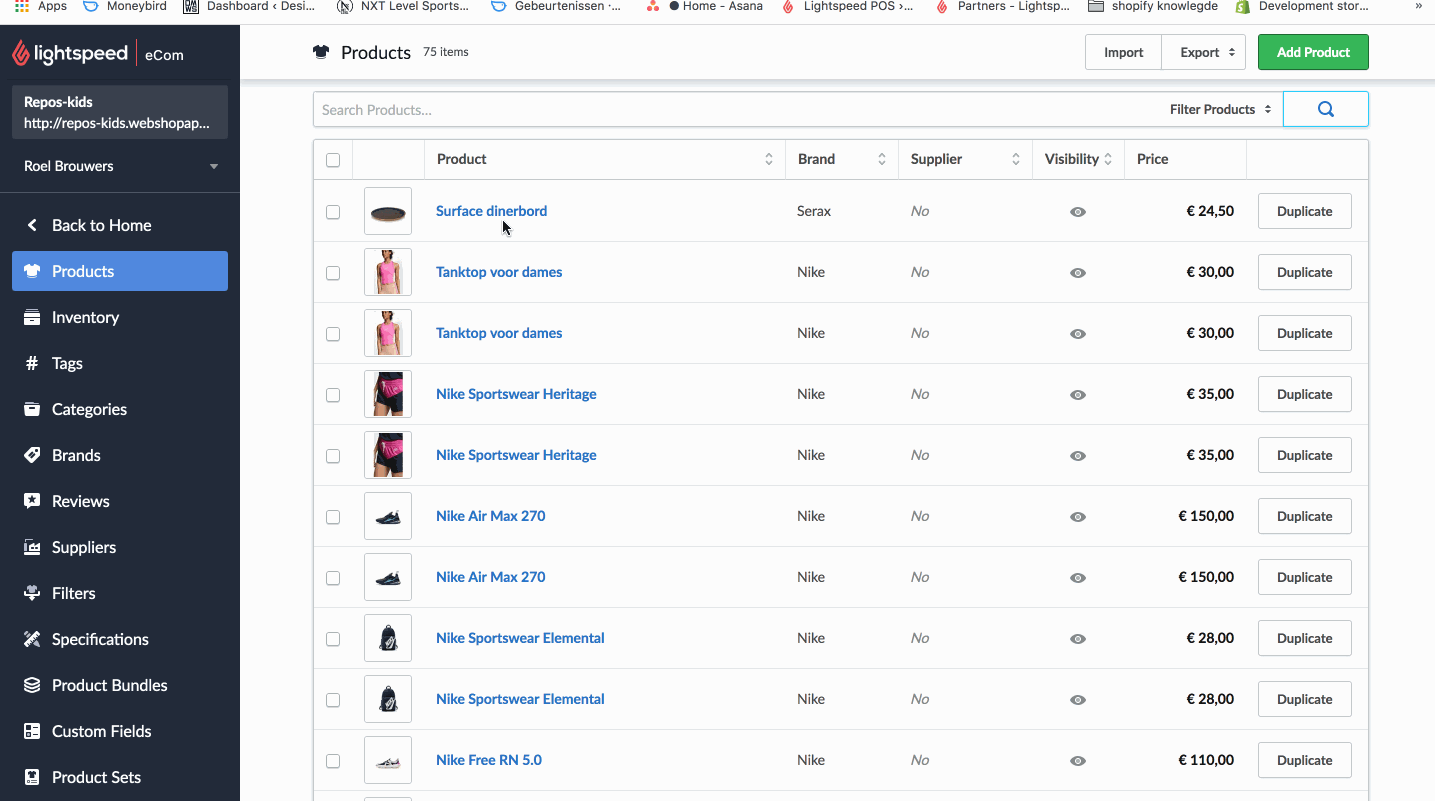Open the Export dropdown

pos(1204,52)
